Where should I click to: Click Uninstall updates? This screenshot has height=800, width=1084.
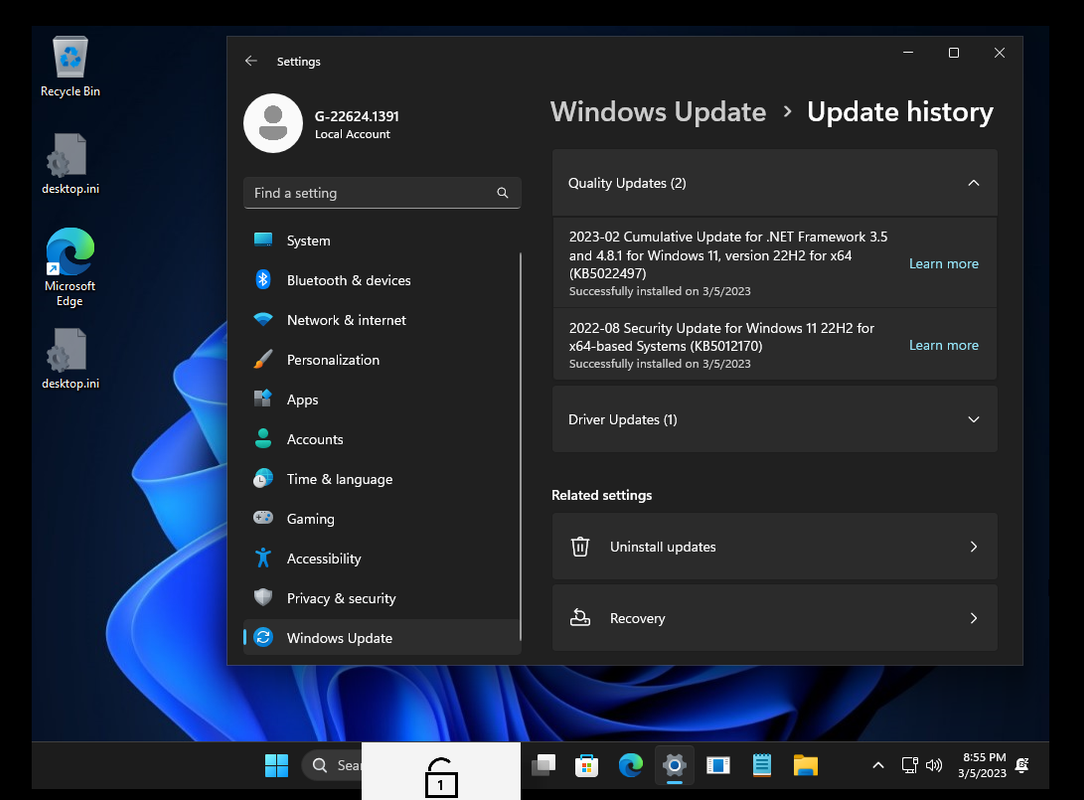coord(774,546)
